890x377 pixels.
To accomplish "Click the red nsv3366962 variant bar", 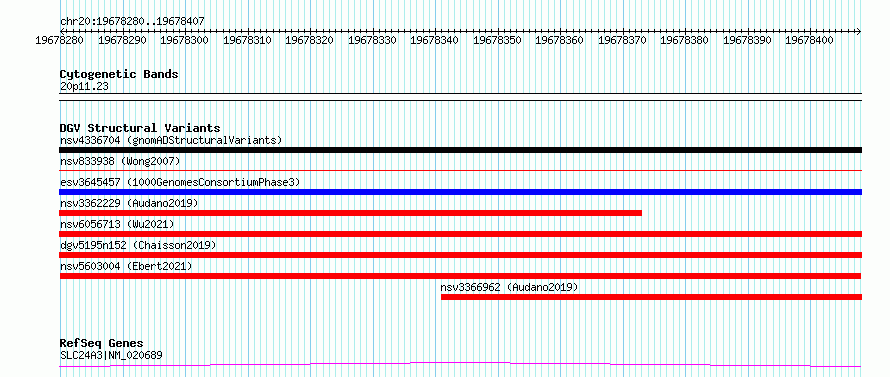I will (x=651, y=297).
